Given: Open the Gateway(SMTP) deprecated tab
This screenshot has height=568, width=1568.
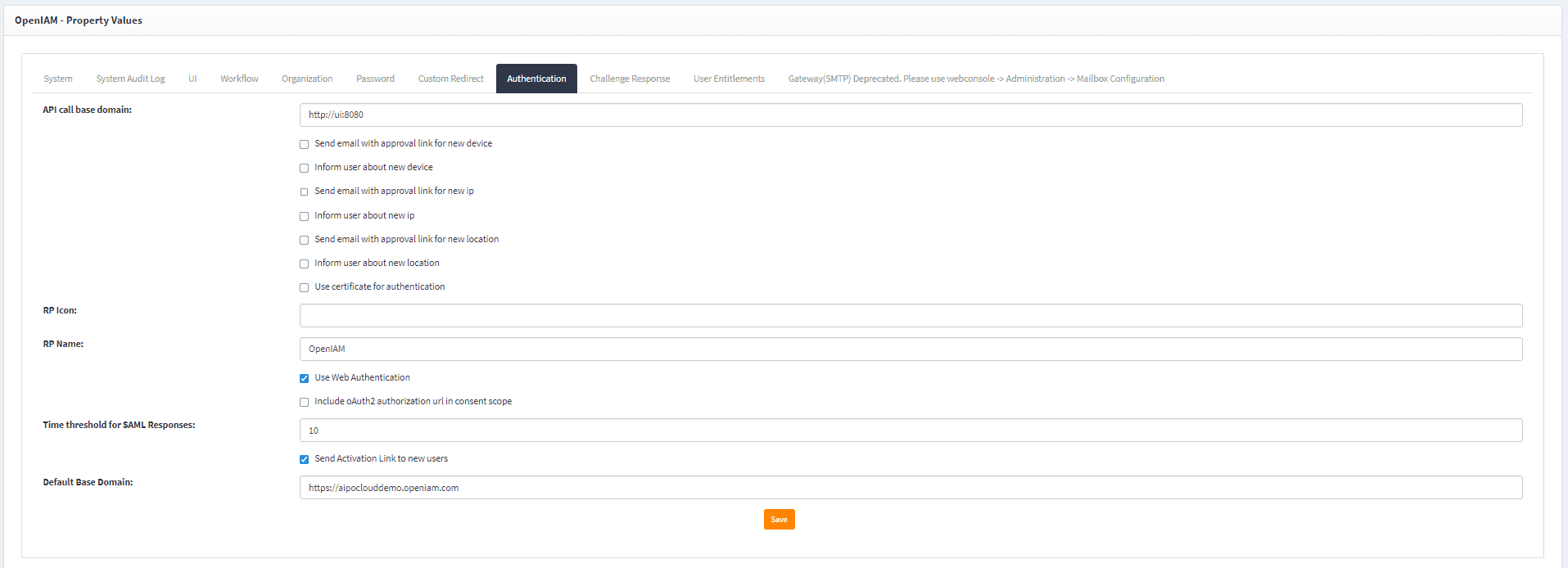Looking at the screenshot, I should pyautogui.click(x=976, y=79).
